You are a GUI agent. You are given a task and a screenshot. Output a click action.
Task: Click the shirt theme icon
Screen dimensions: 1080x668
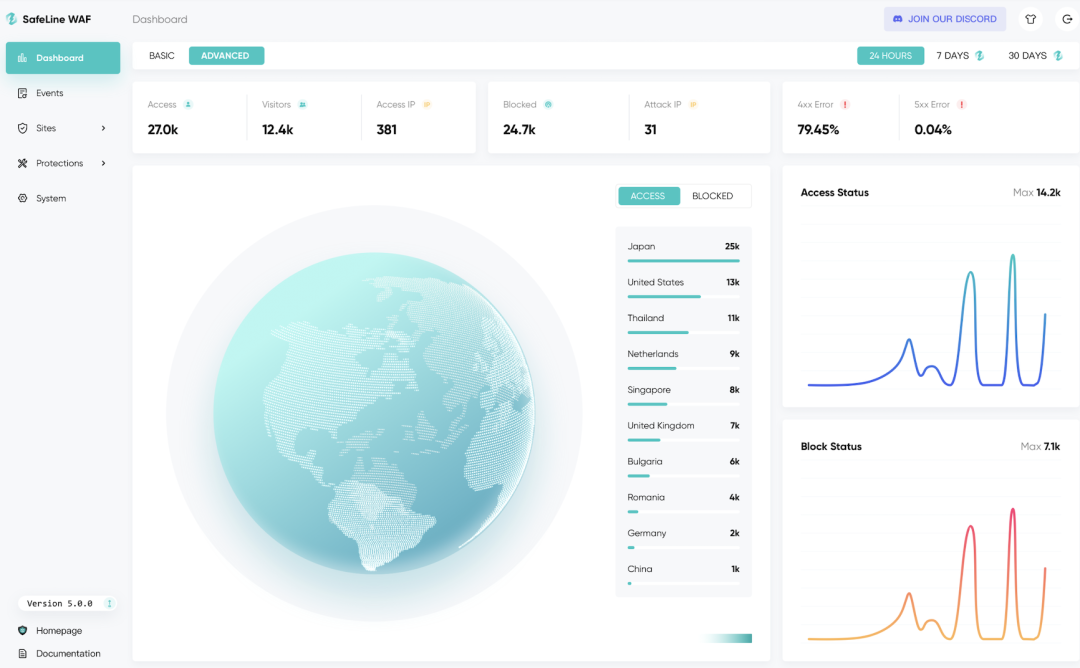click(1030, 19)
